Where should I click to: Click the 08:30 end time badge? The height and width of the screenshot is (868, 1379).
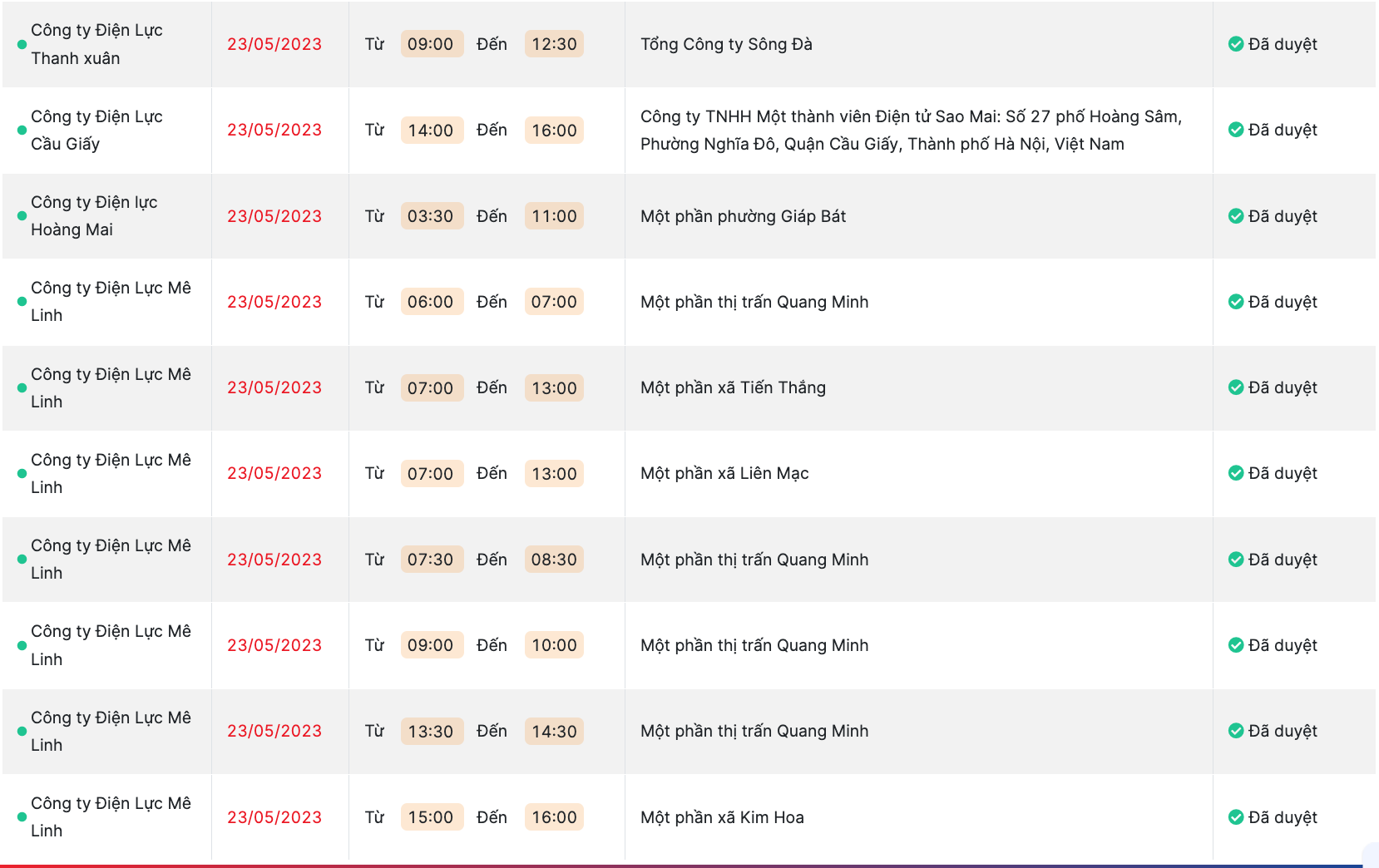point(554,560)
